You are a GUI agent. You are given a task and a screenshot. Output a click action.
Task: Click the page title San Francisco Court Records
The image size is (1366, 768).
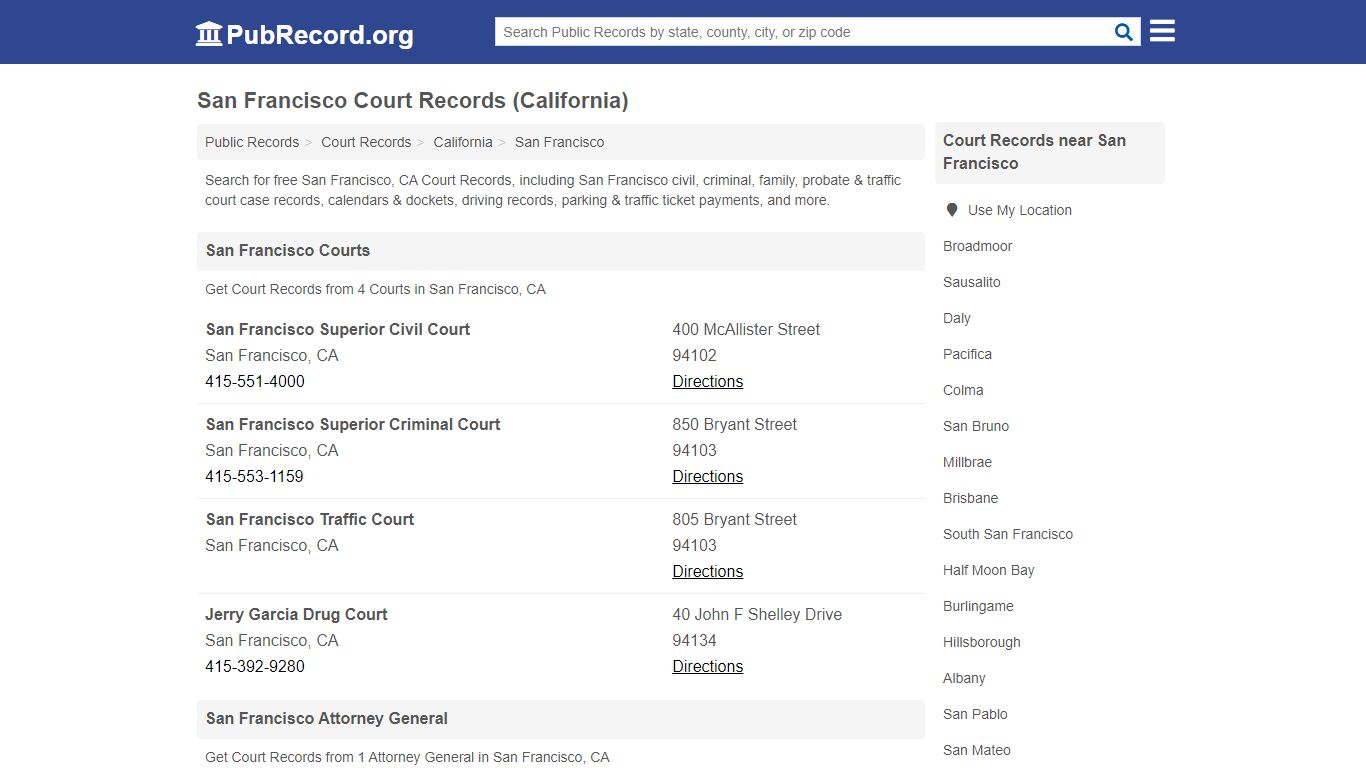(413, 101)
